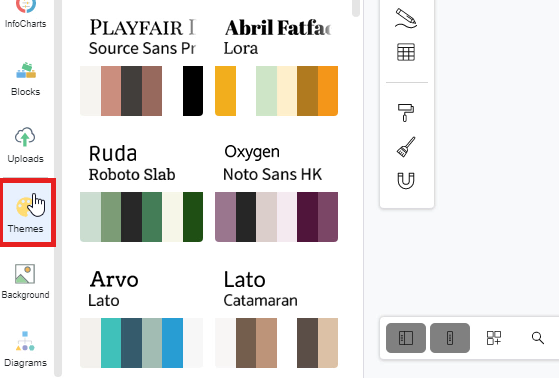Open the magnifier search tool

[538, 338]
